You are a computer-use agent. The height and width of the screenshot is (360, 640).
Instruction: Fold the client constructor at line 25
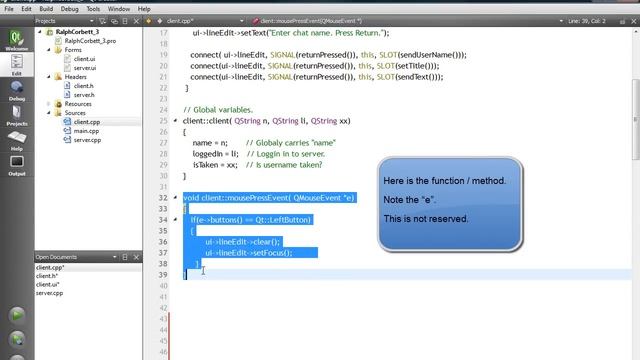[x=176, y=121]
